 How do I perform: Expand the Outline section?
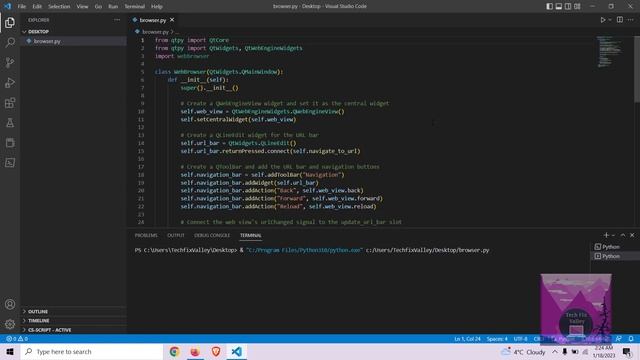click(x=73, y=311)
